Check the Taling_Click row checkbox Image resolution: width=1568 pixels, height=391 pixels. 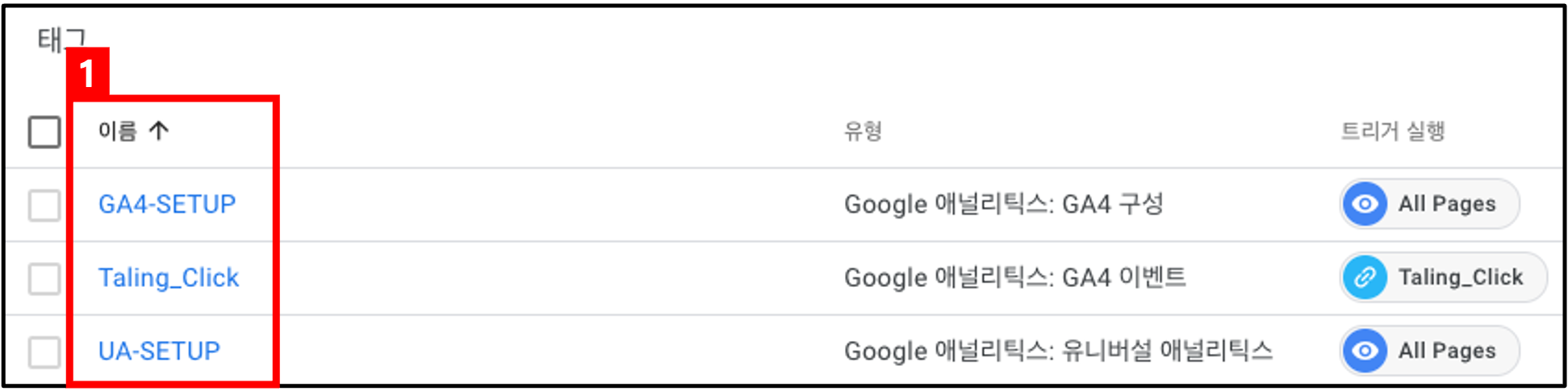click(x=44, y=279)
